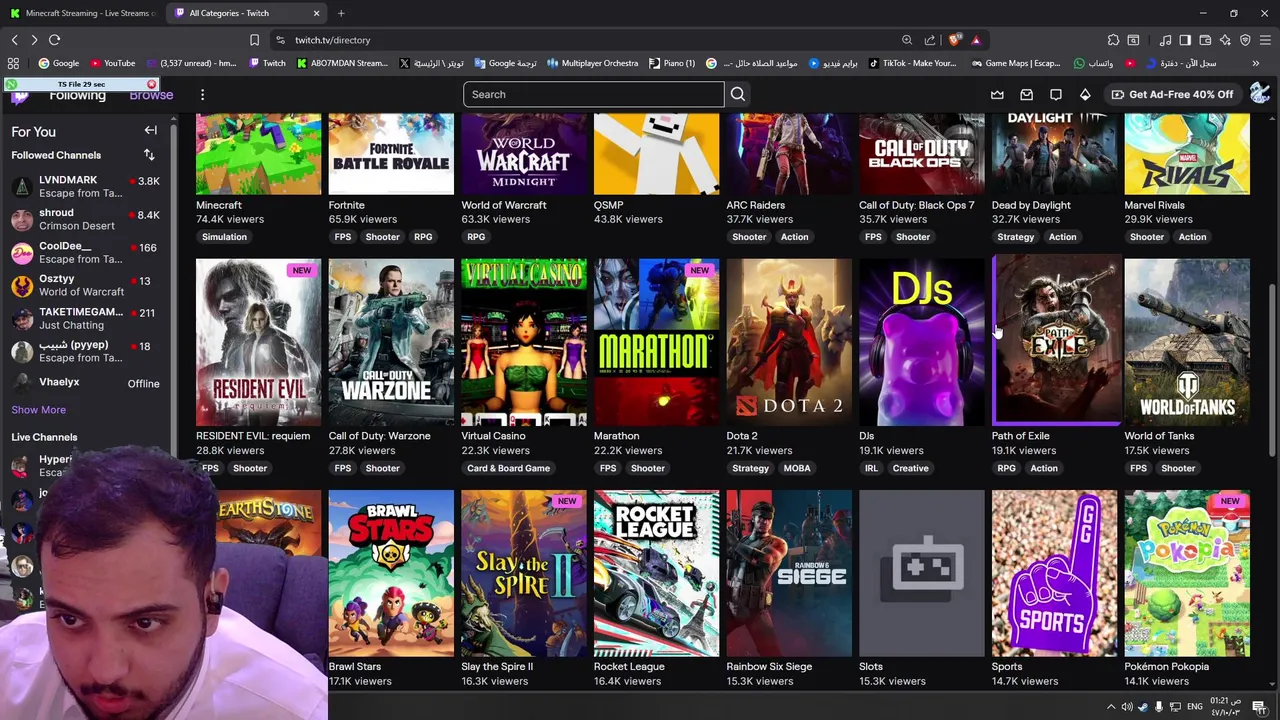Click the share page icon
Viewport: 1280px width, 720px height.
930,40
